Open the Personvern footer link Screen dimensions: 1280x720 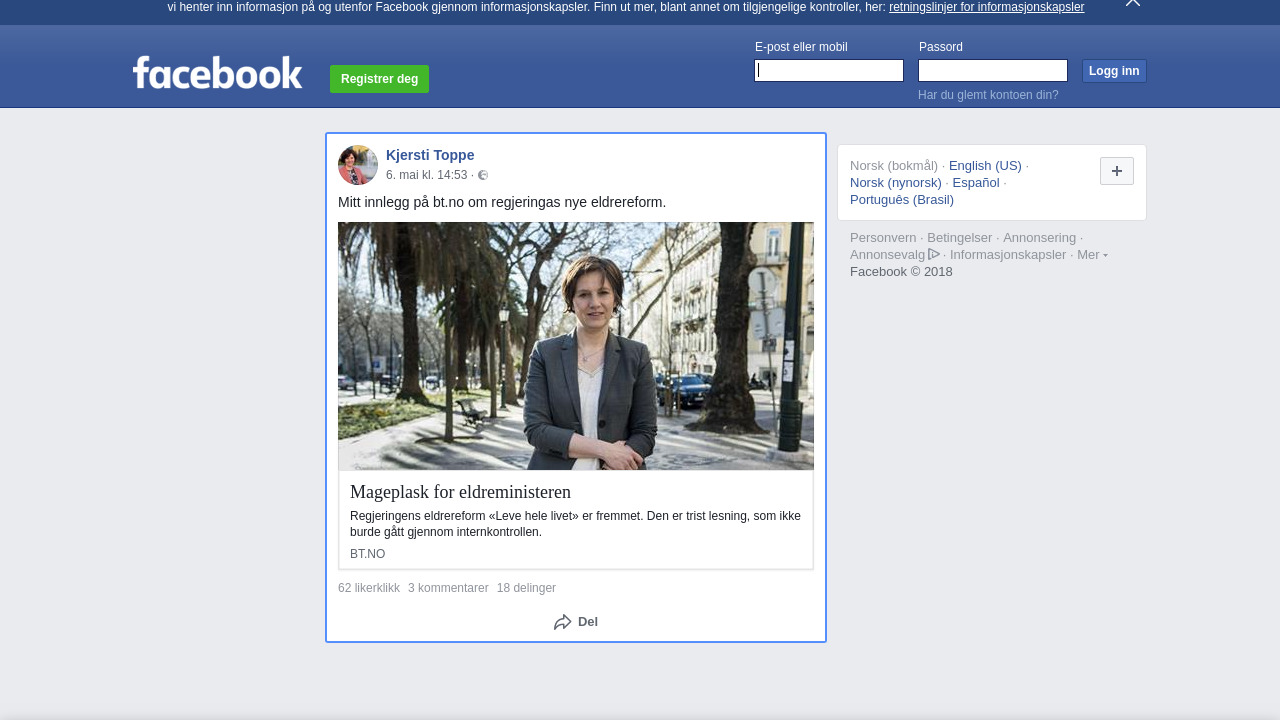[x=883, y=238]
